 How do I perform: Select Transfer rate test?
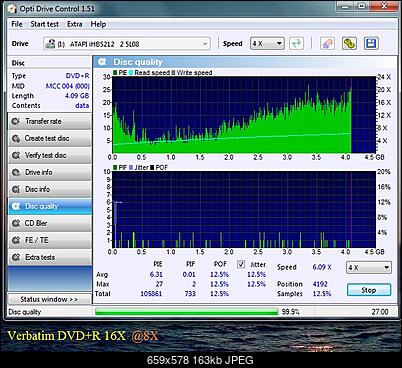(x=50, y=121)
